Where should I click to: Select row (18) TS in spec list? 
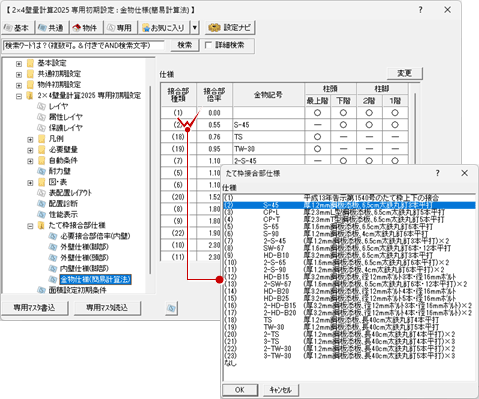349,320
